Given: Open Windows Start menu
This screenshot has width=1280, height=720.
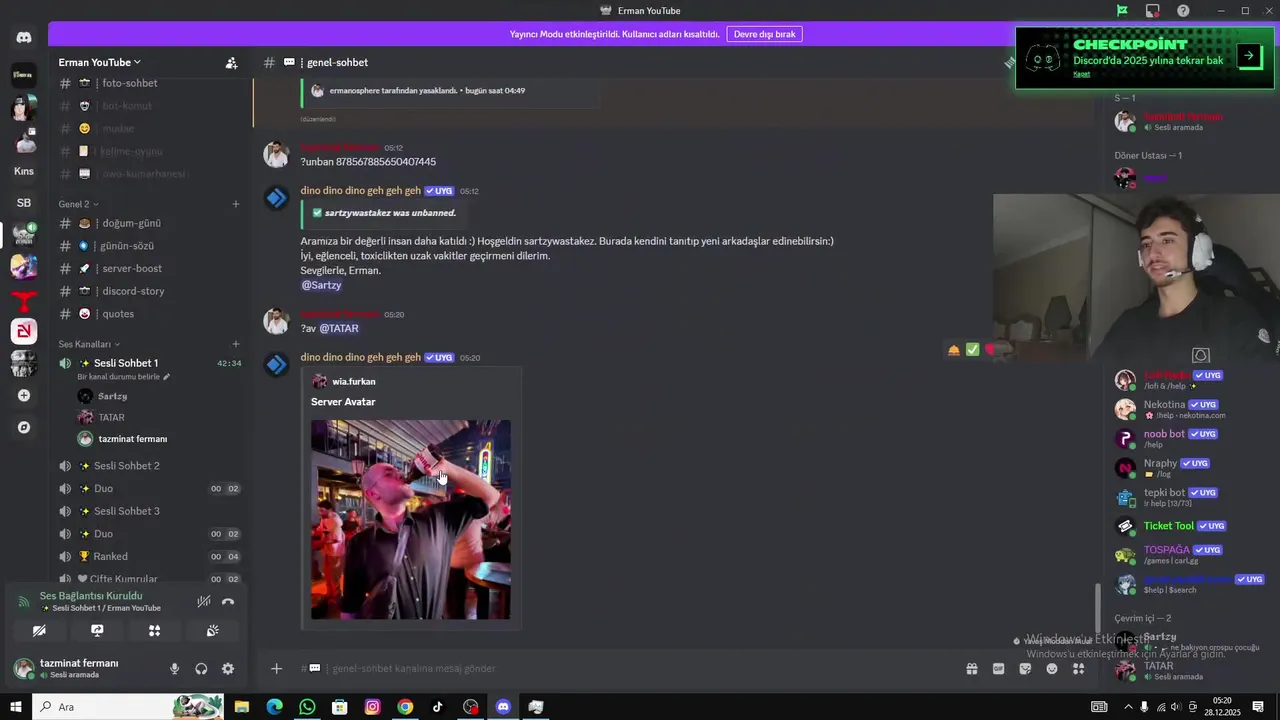Looking at the screenshot, I should [x=15, y=707].
